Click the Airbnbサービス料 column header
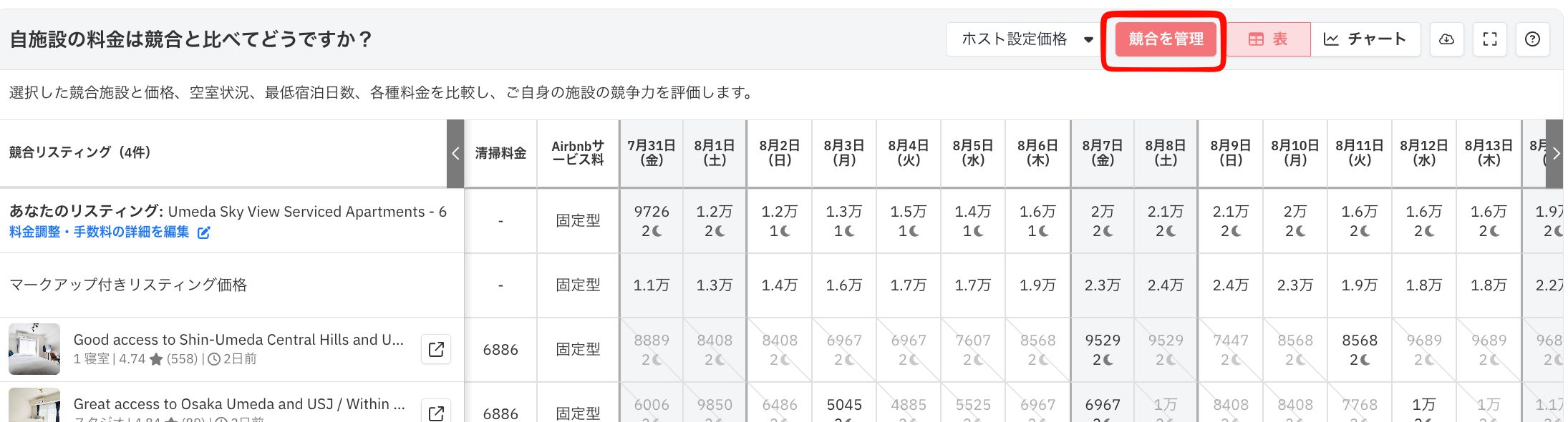Image resolution: width=1568 pixels, height=422 pixels. (x=578, y=153)
